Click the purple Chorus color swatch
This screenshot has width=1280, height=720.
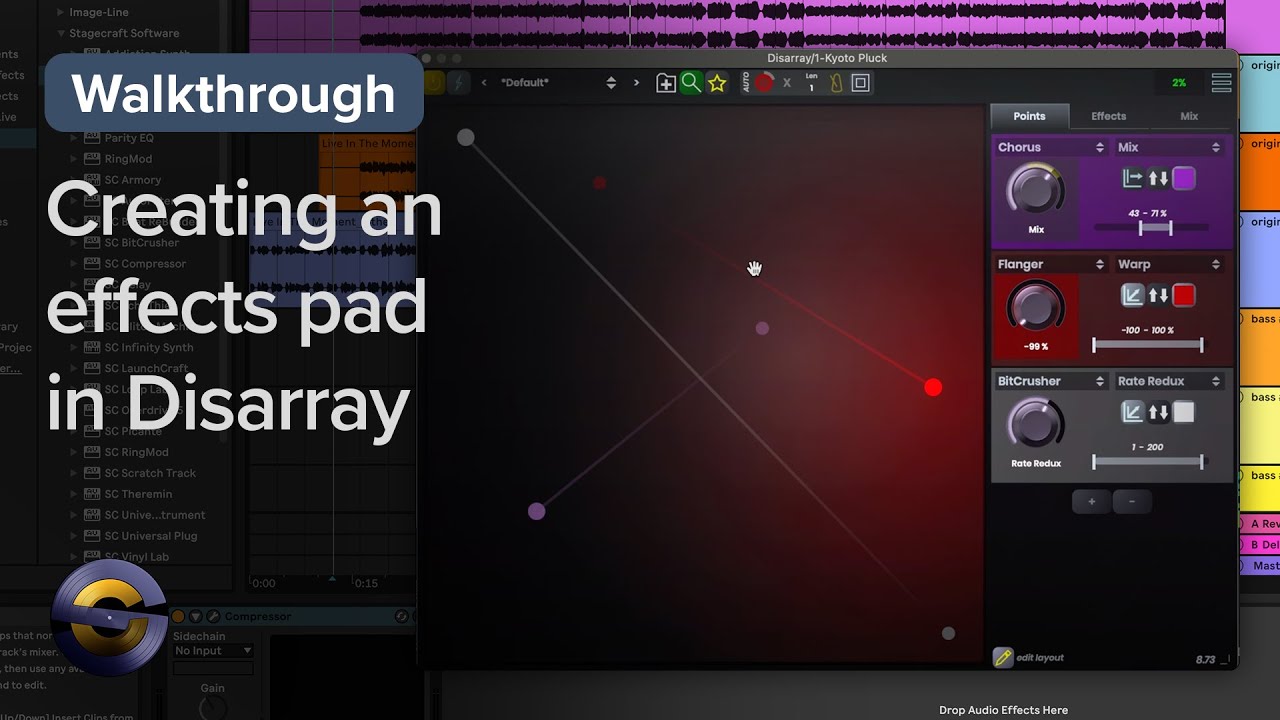[x=1184, y=179]
